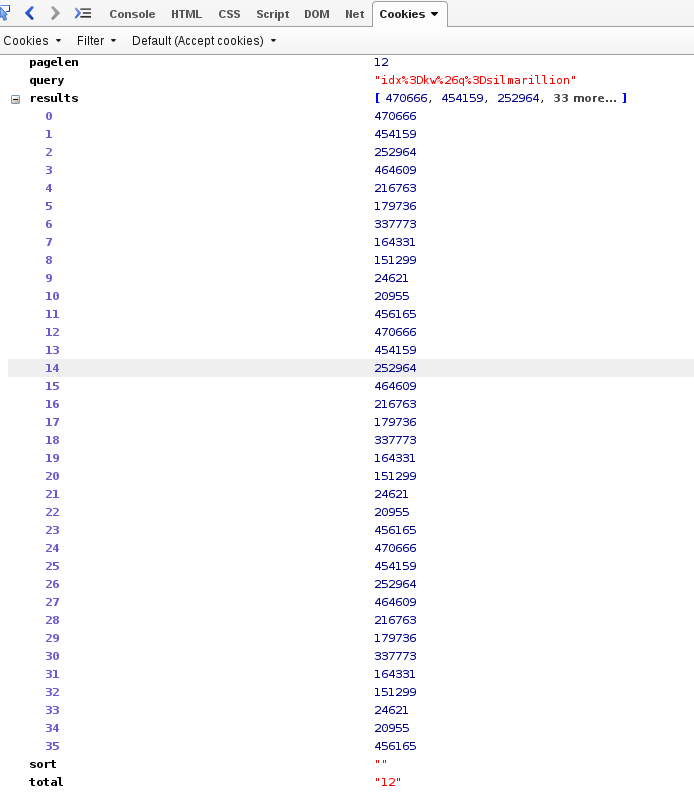Switch to the HTML tab
This screenshot has width=694, height=794.
click(186, 14)
